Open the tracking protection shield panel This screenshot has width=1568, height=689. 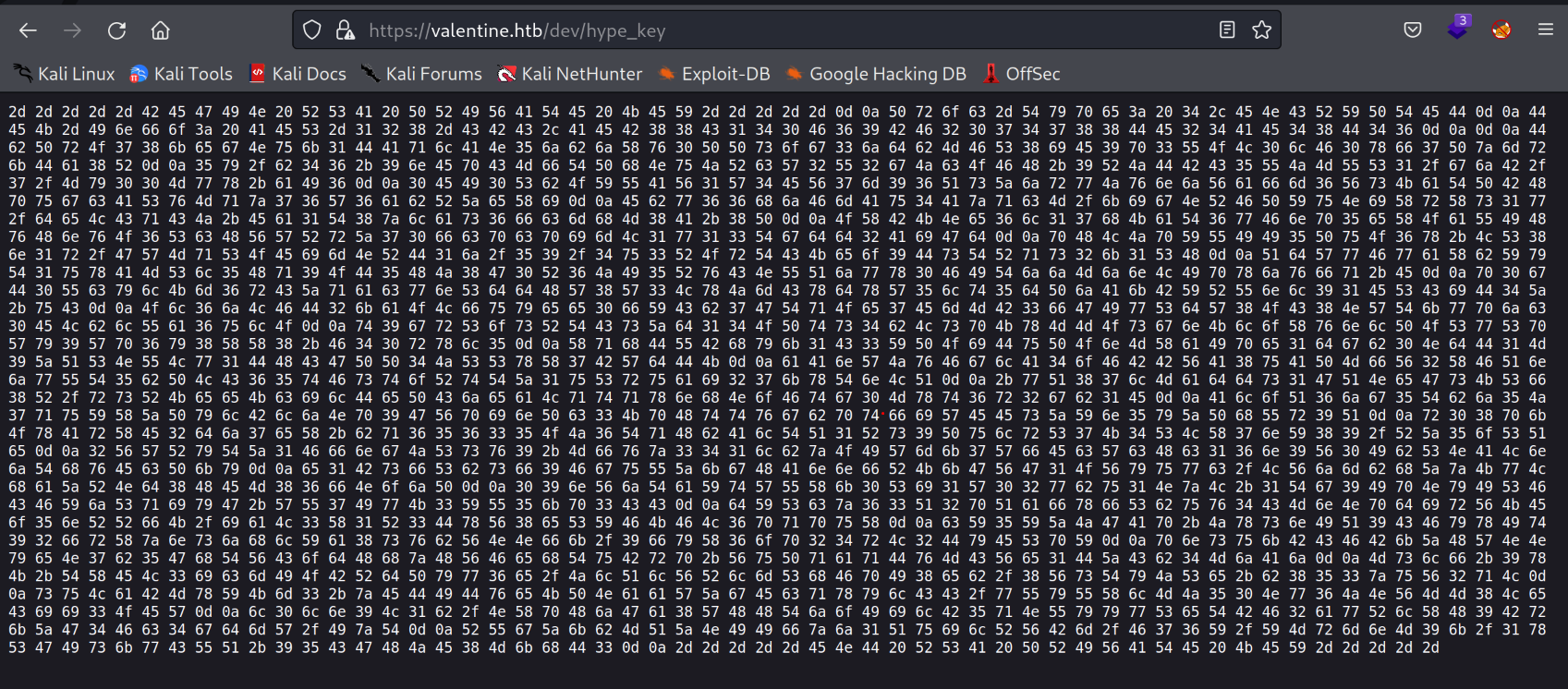click(312, 30)
